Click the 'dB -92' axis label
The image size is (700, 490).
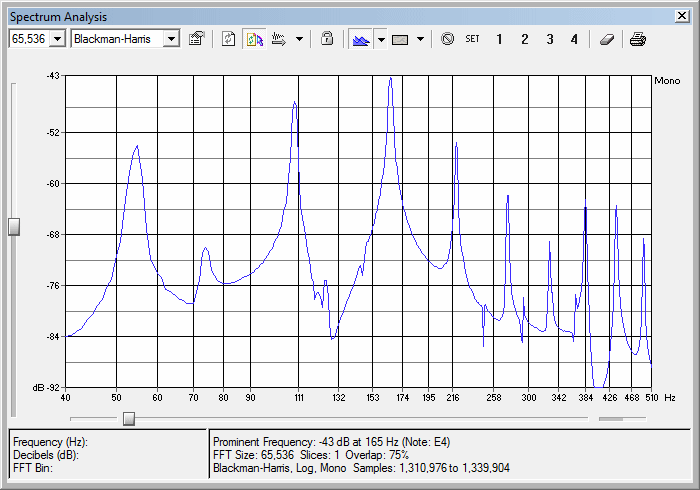click(x=46, y=387)
